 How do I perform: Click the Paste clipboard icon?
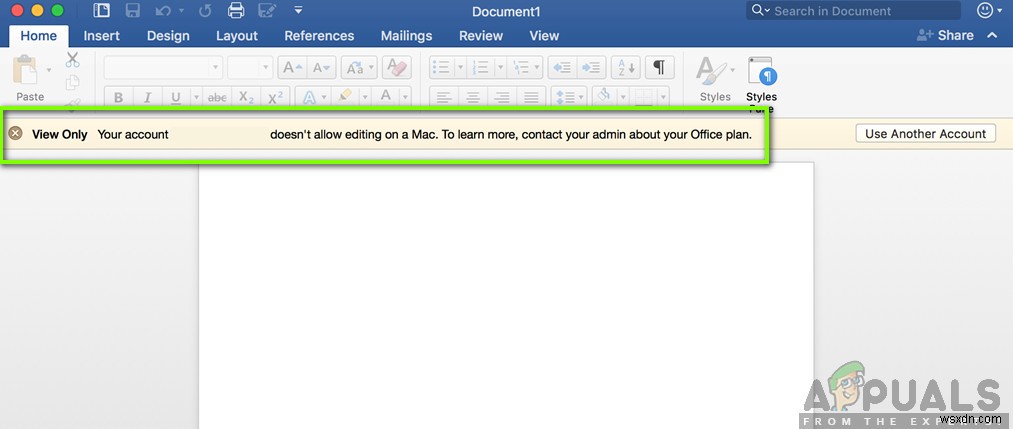(x=26, y=70)
